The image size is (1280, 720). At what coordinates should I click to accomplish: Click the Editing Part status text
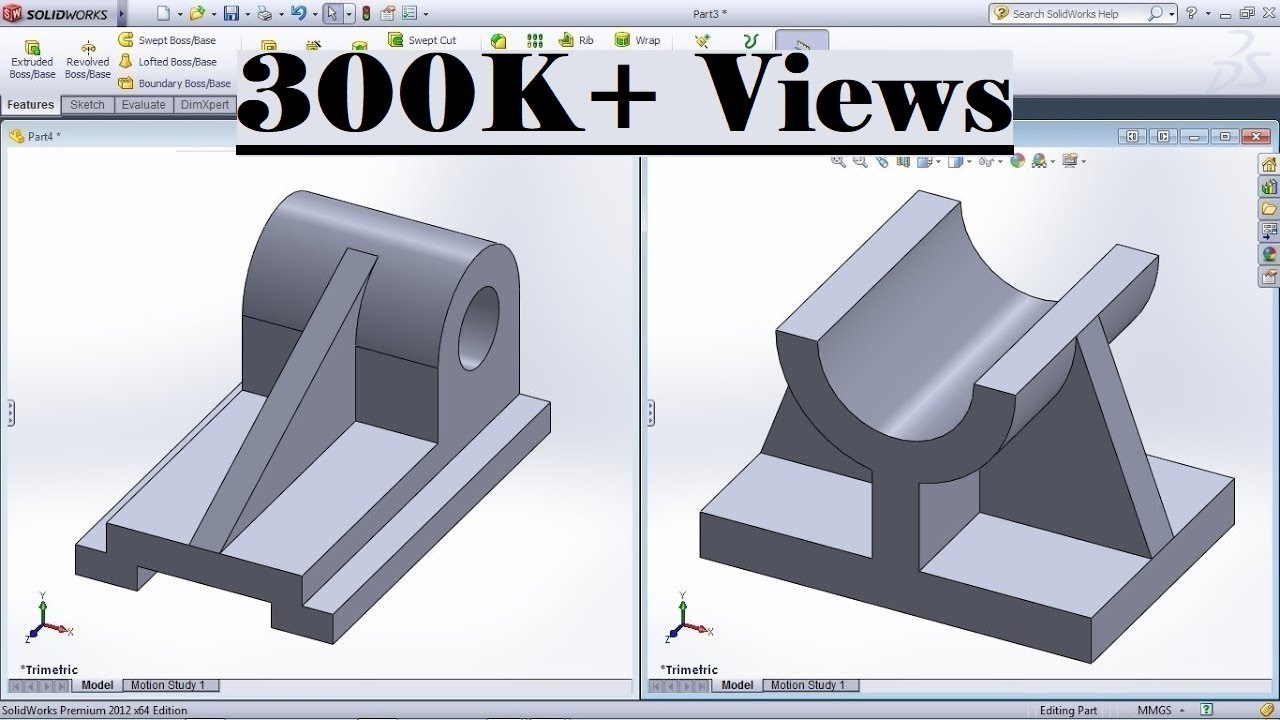[1068, 711]
